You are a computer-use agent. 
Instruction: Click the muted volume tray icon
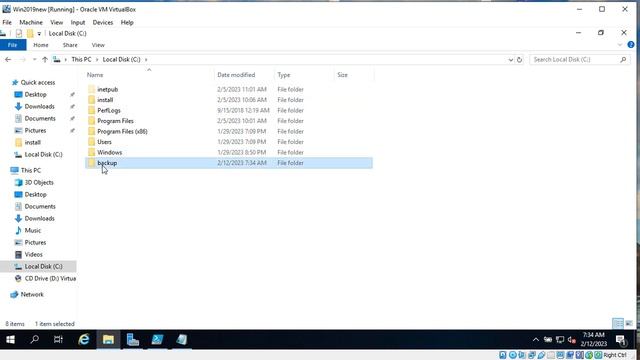[572, 340]
